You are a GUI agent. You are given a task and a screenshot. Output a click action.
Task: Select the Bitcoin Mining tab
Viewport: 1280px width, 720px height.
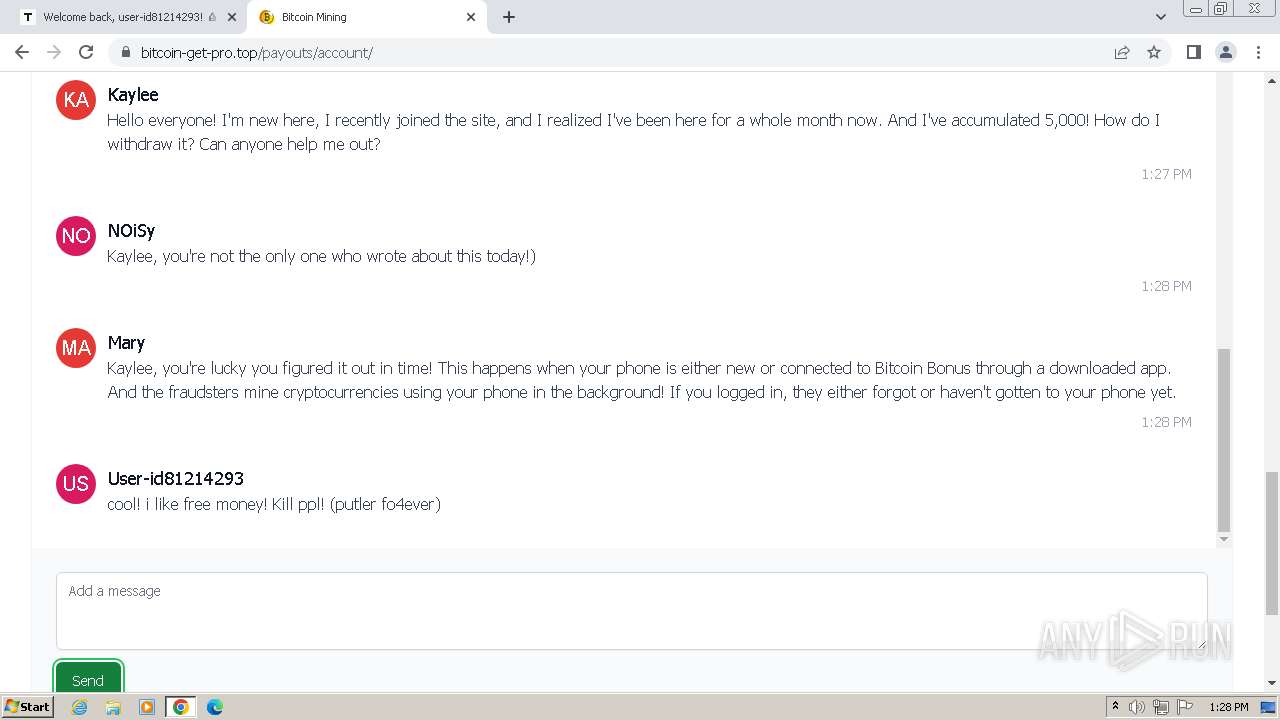[x=366, y=17]
